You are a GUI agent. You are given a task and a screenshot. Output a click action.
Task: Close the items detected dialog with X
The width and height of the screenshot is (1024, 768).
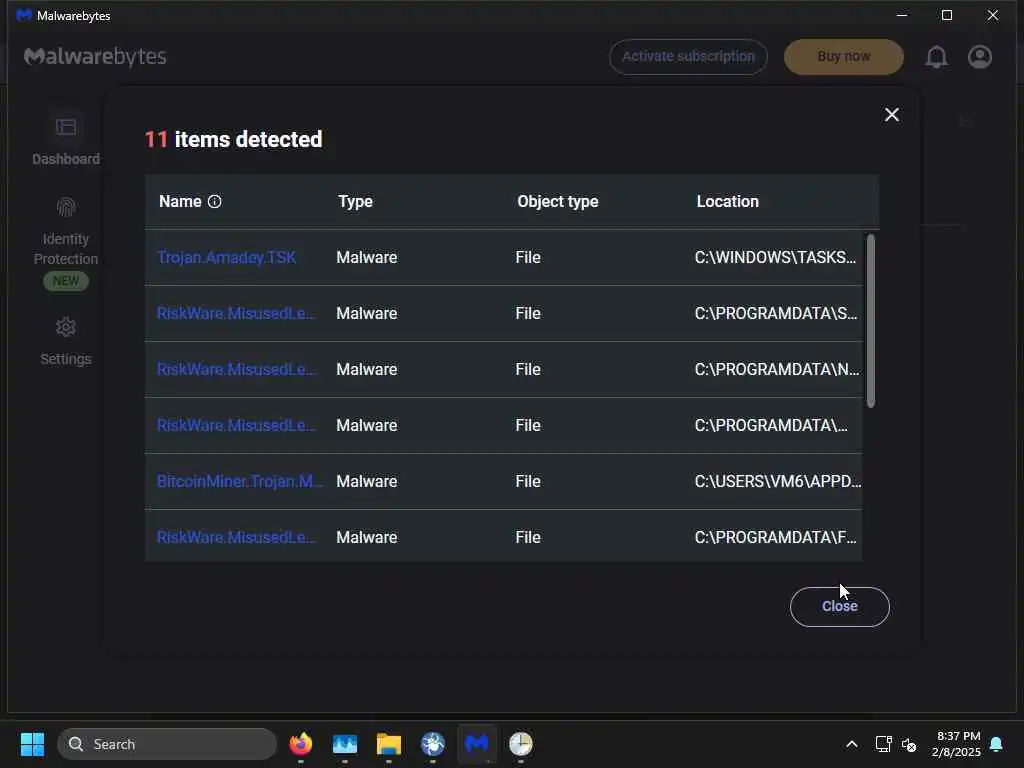[891, 115]
